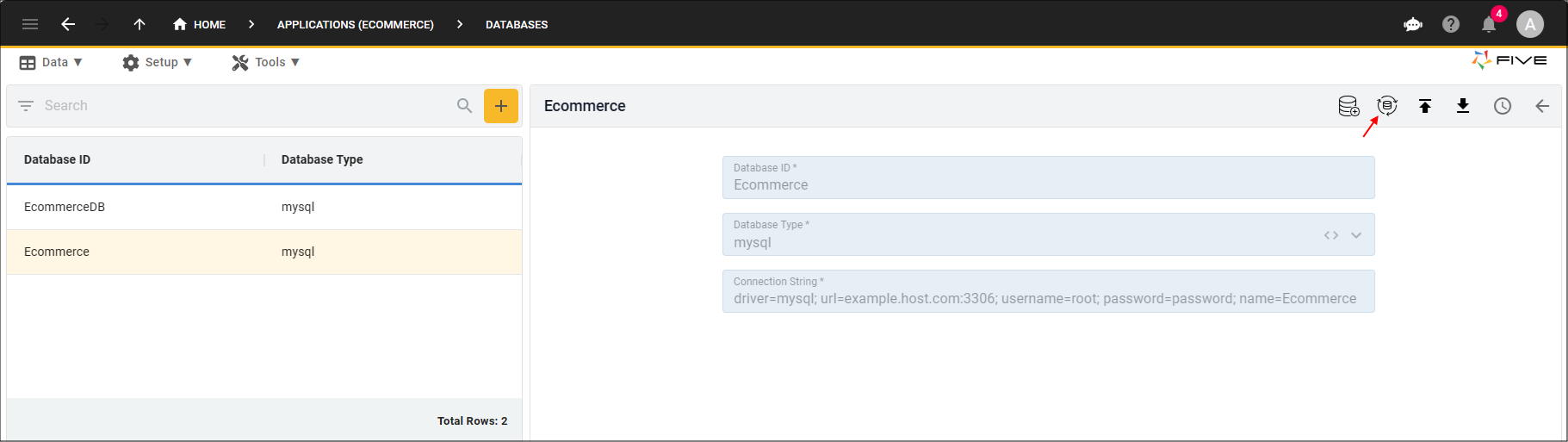Go up one level with the up arrow
Screen dimensions: 1568x442
(x=139, y=24)
